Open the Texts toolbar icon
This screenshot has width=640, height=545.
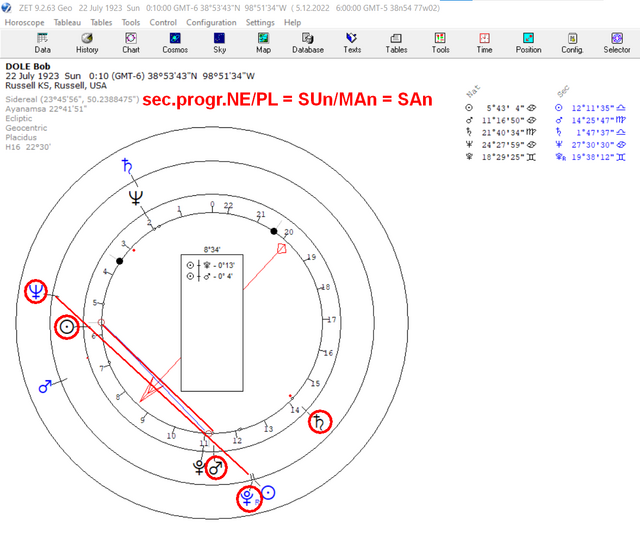click(x=352, y=43)
